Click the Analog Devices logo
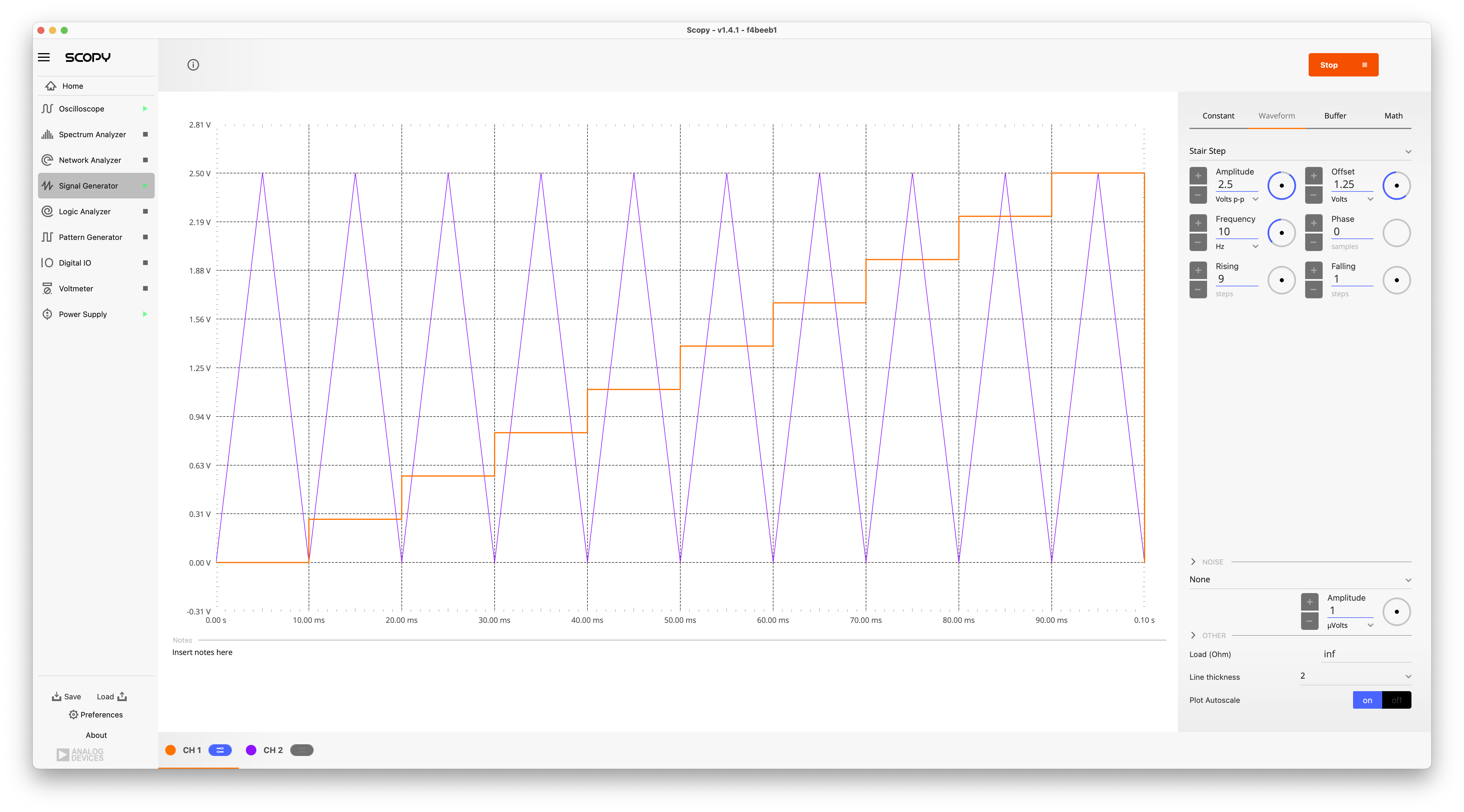1464x812 pixels. [80, 755]
